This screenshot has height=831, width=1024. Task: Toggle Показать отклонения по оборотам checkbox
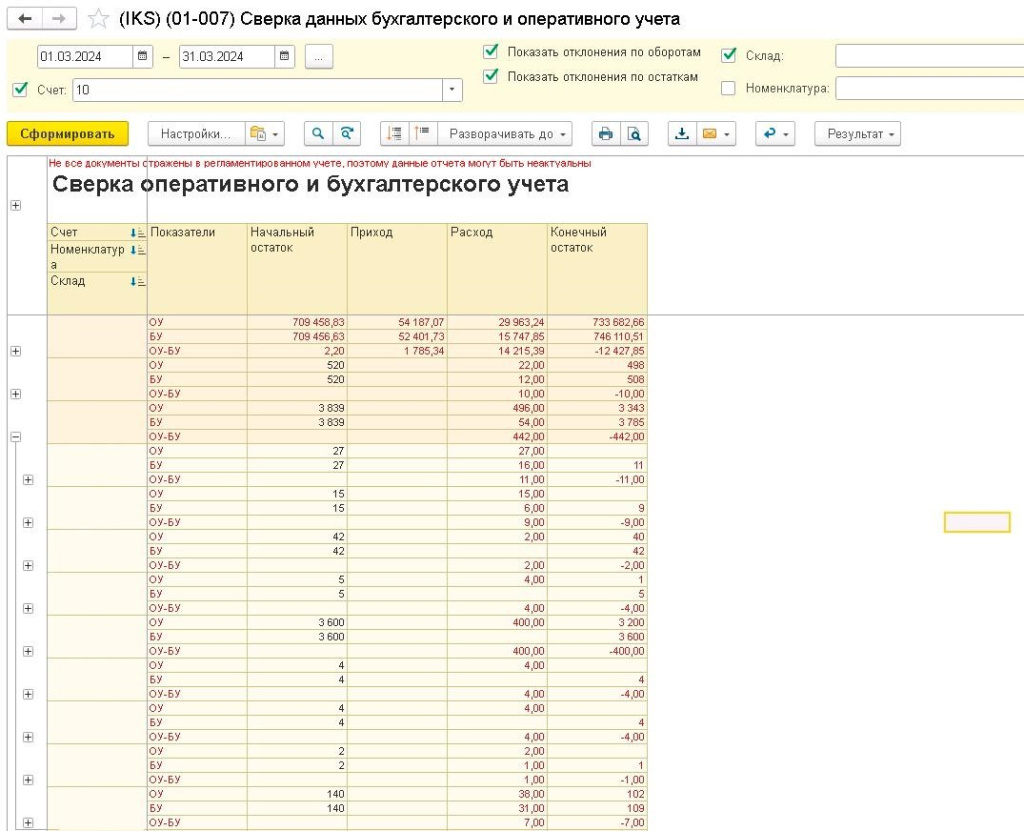pyautogui.click(x=490, y=51)
